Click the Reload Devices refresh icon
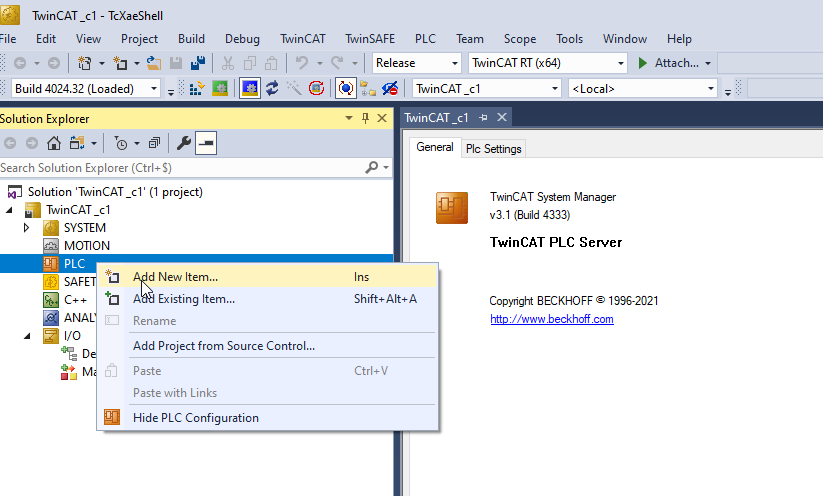Image resolution: width=823 pixels, height=496 pixels. click(x=271, y=89)
